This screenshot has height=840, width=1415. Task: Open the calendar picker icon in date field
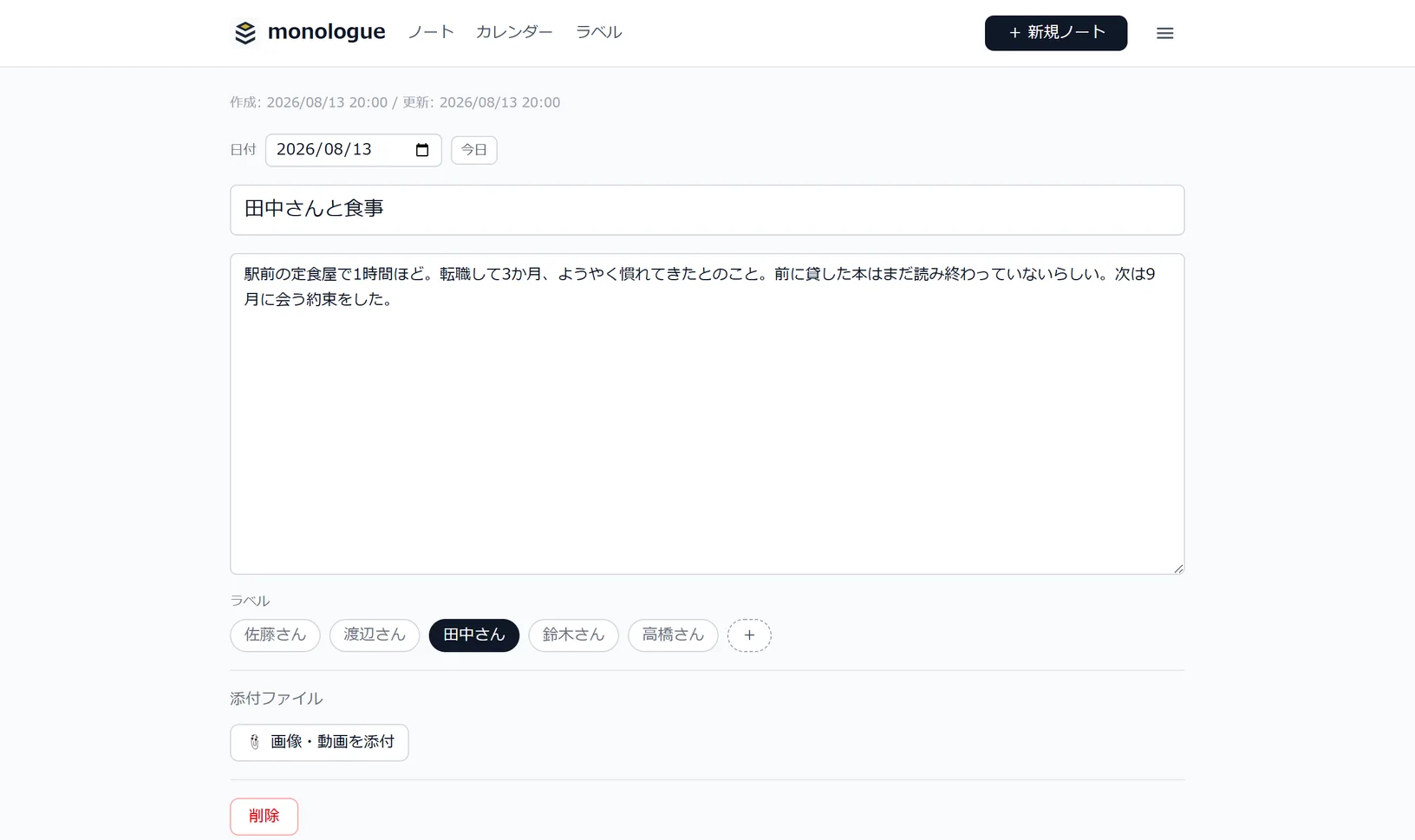pos(422,150)
